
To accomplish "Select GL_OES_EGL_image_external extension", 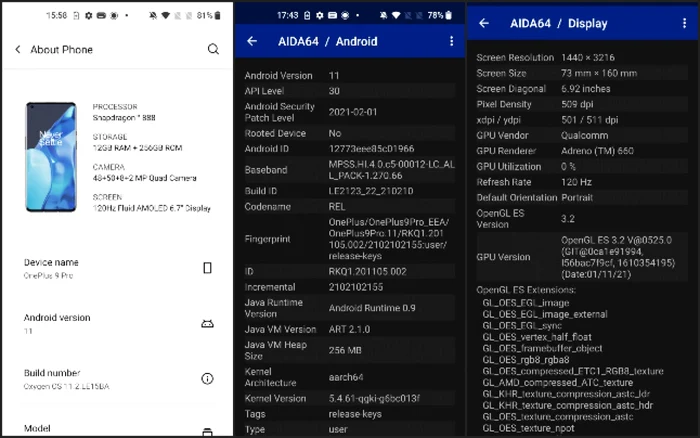I will [x=545, y=314].
